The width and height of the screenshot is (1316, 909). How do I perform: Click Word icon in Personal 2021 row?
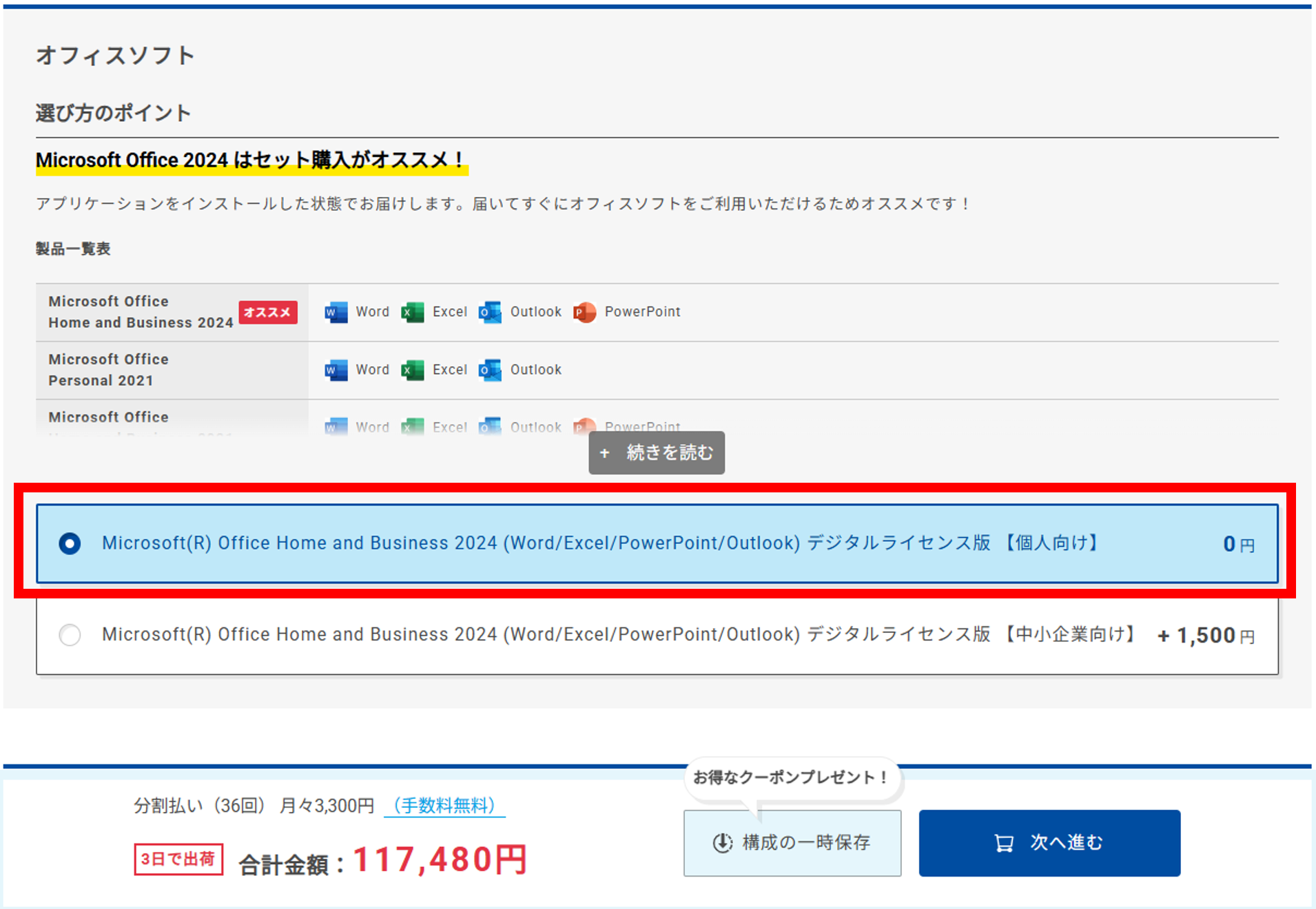(x=336, y=370)
